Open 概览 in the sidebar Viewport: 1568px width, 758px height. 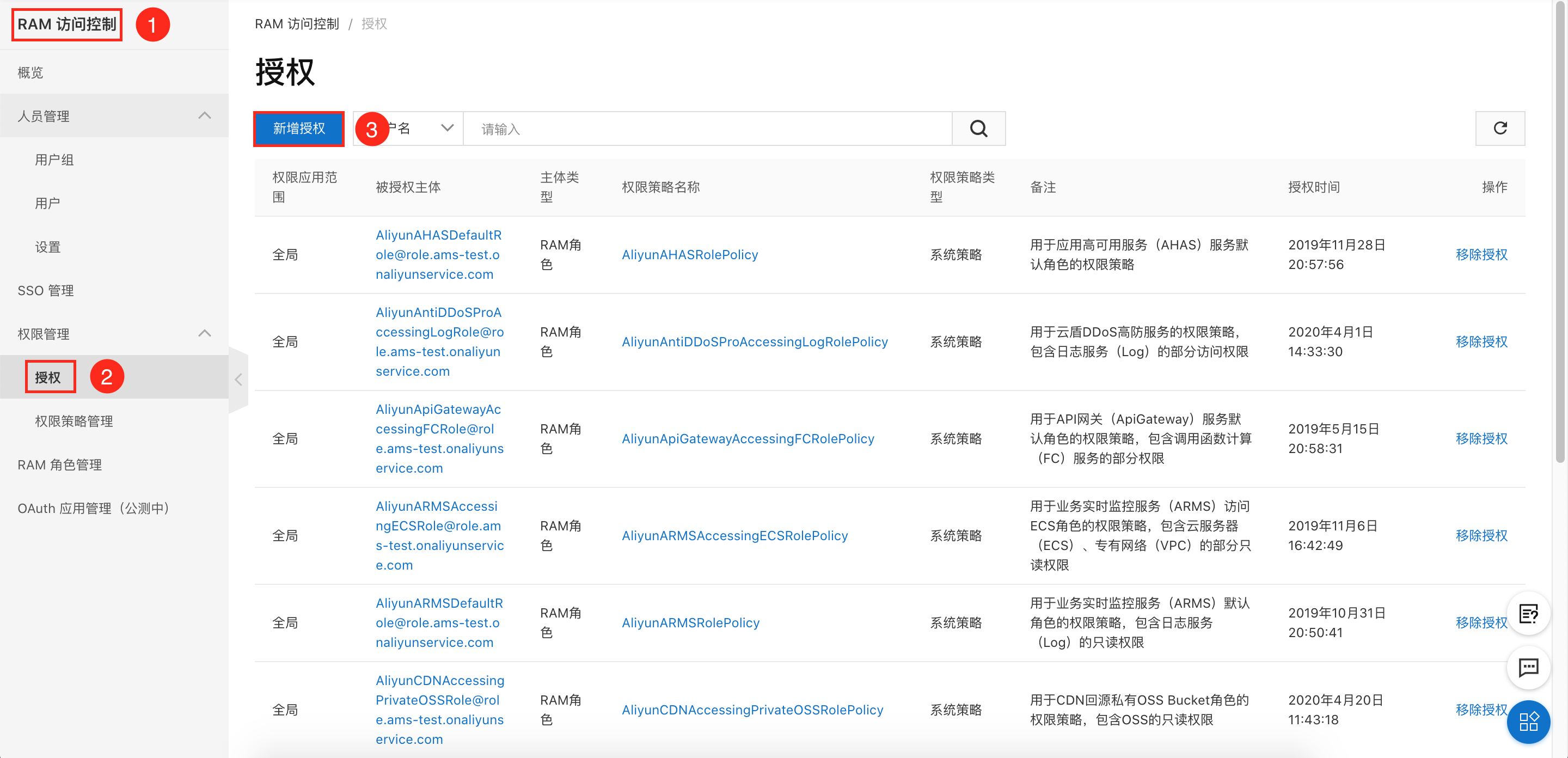coord(30,72)
